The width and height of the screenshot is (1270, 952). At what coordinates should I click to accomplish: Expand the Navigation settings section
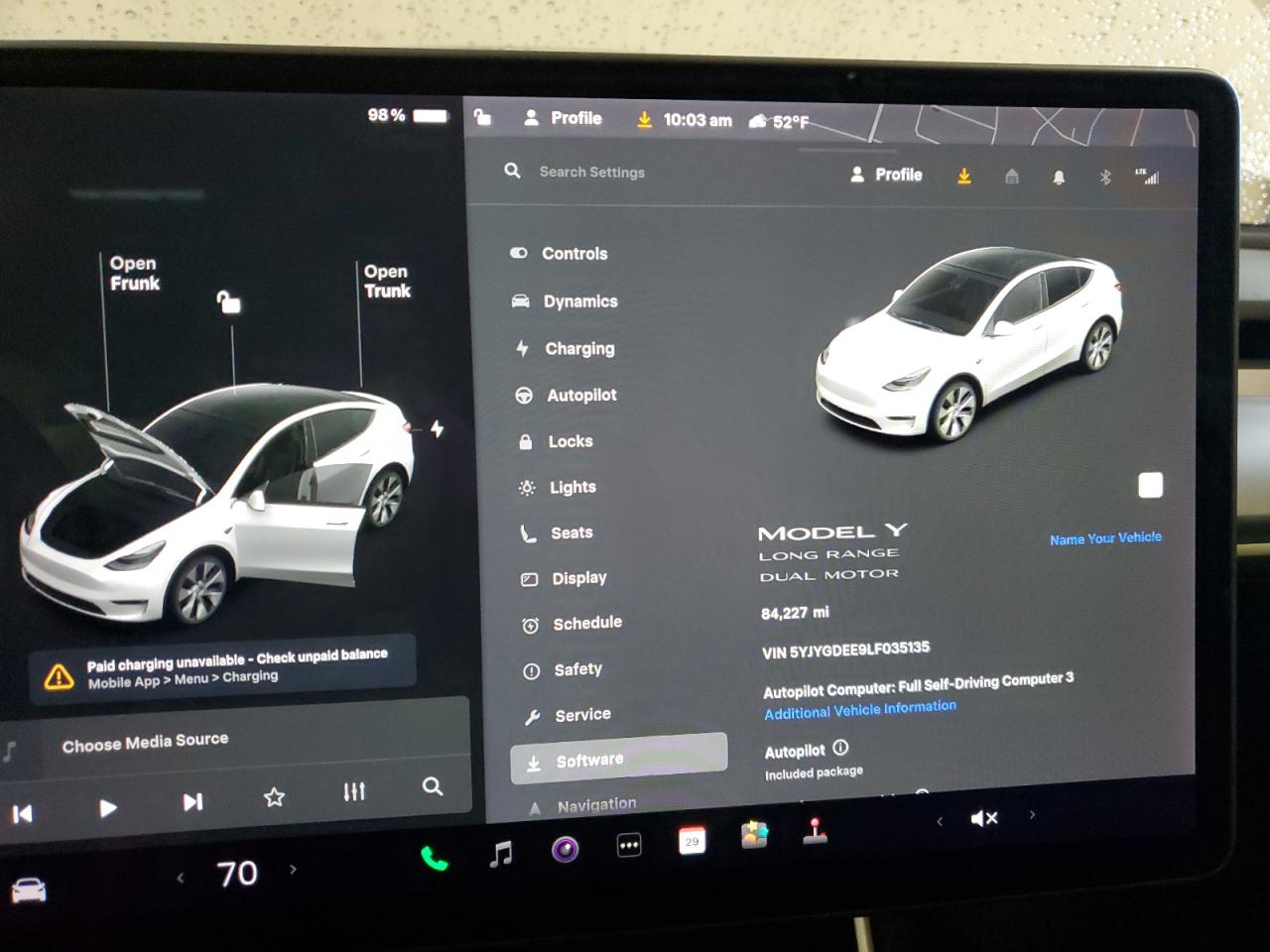pyautogui.click(x=596, y=803)
